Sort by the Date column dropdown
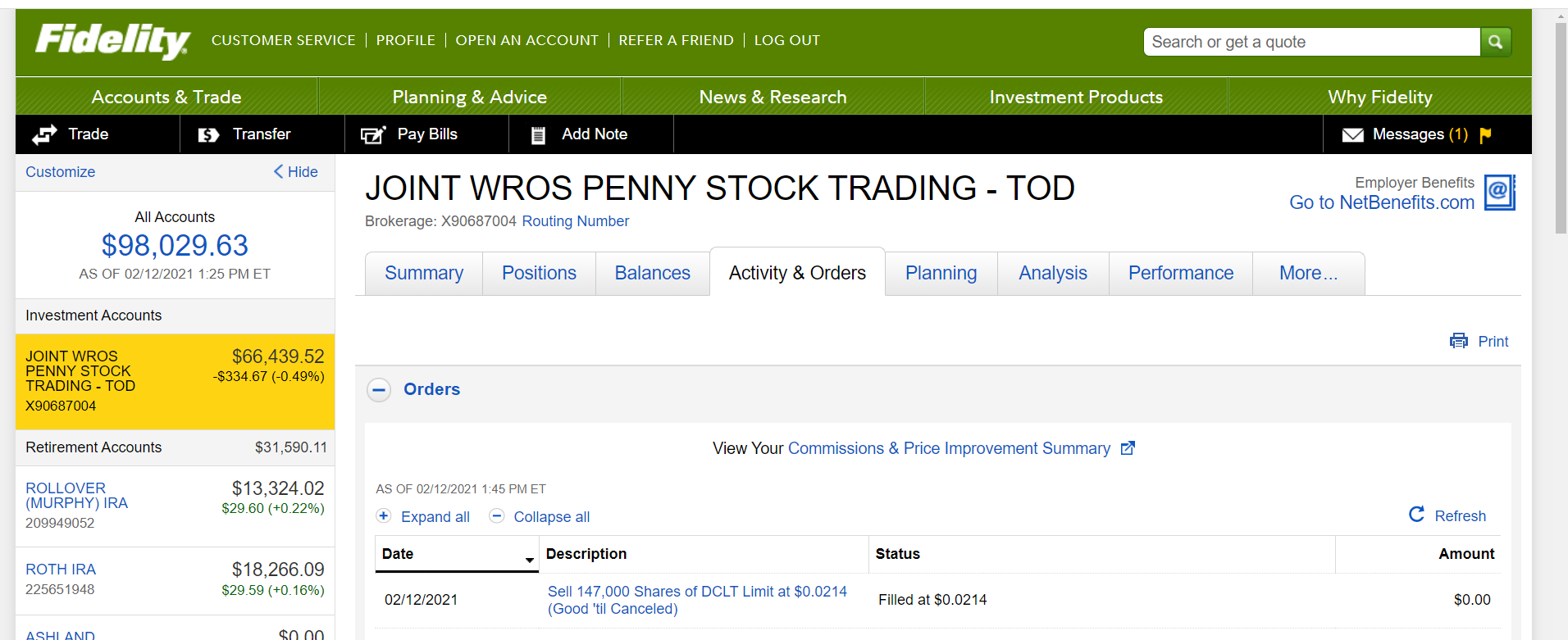 529,559
